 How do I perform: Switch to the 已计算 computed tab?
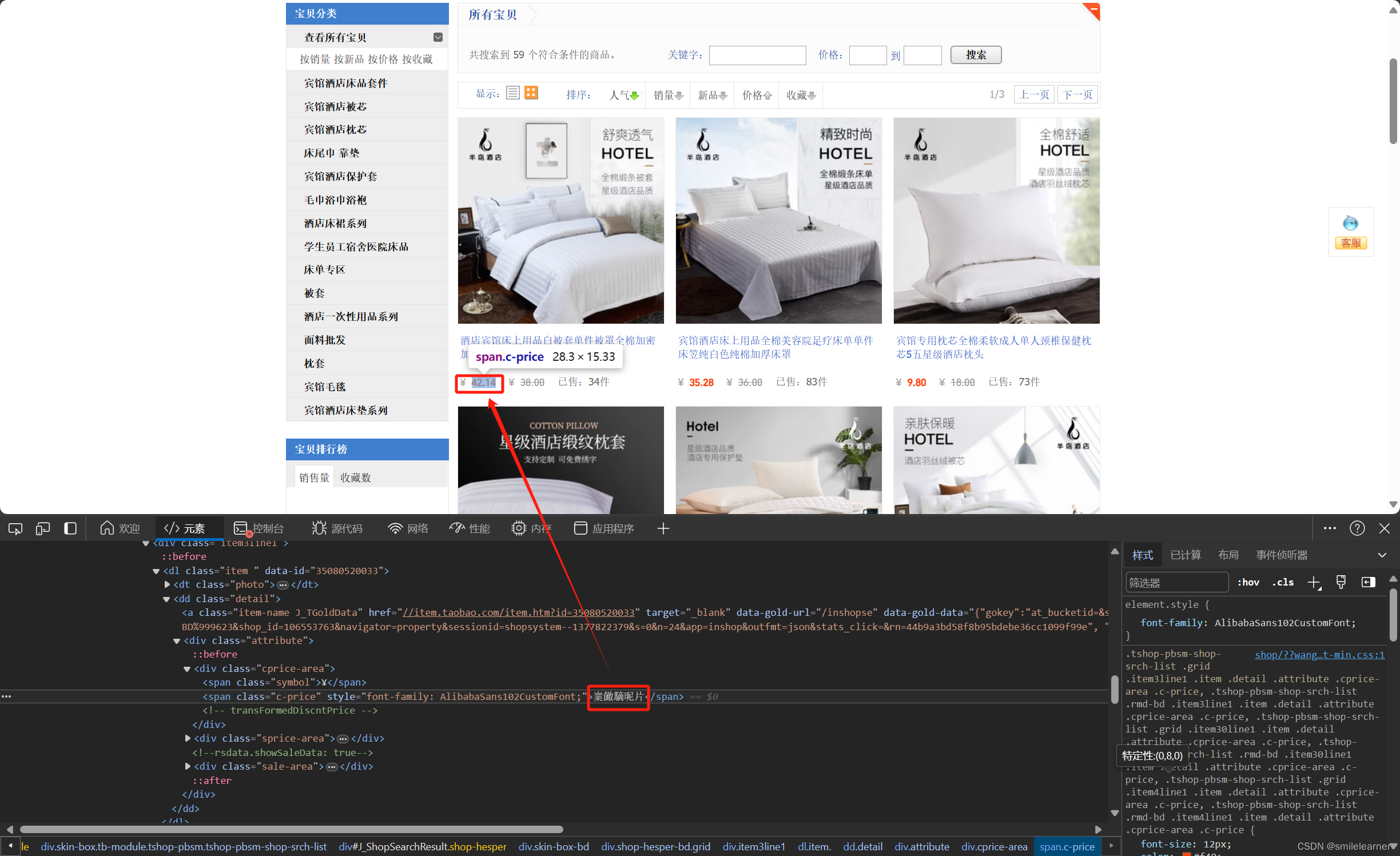(1185, 555)
